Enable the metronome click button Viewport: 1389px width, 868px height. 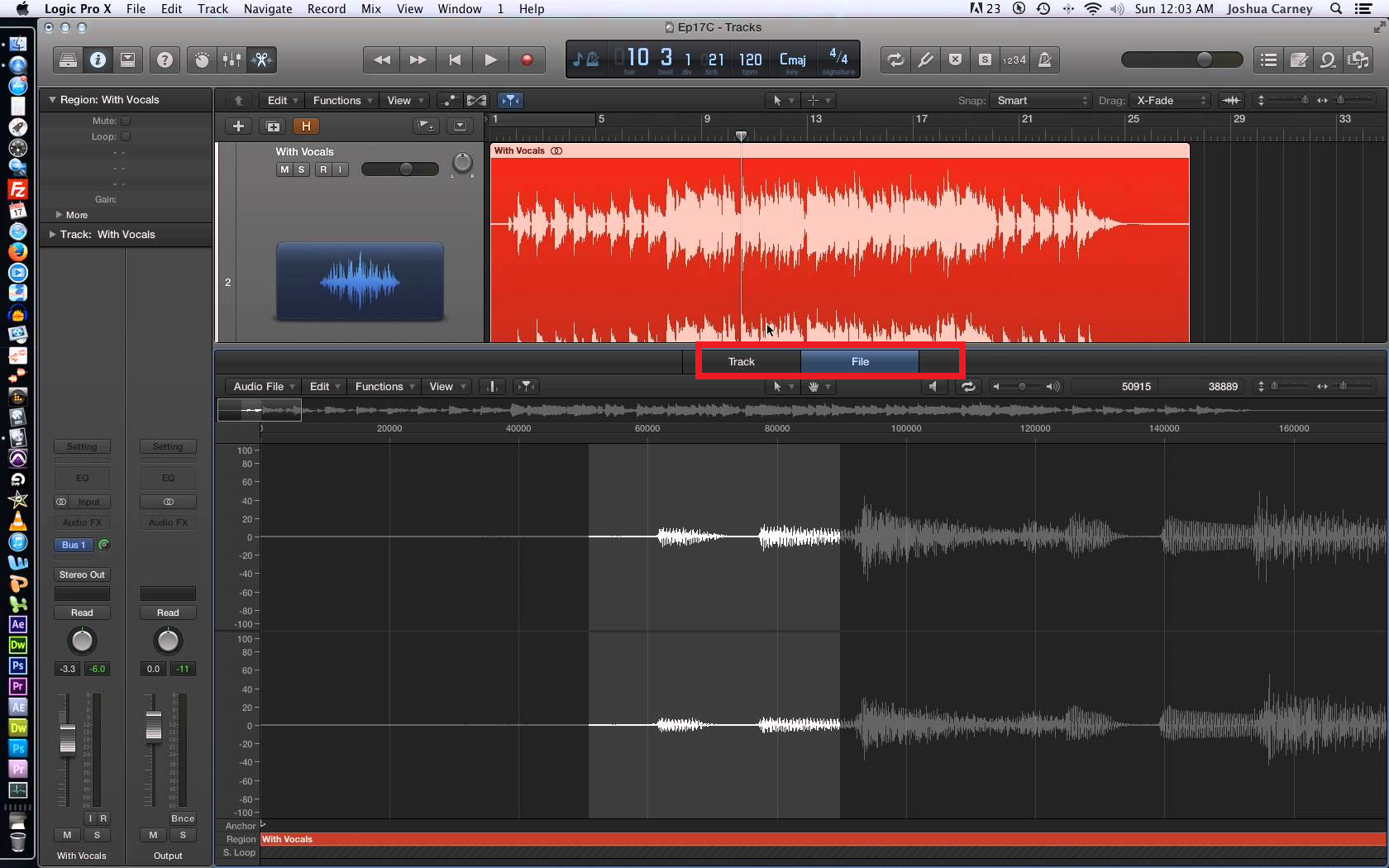pyautogui.click(x=1045, y=60)
